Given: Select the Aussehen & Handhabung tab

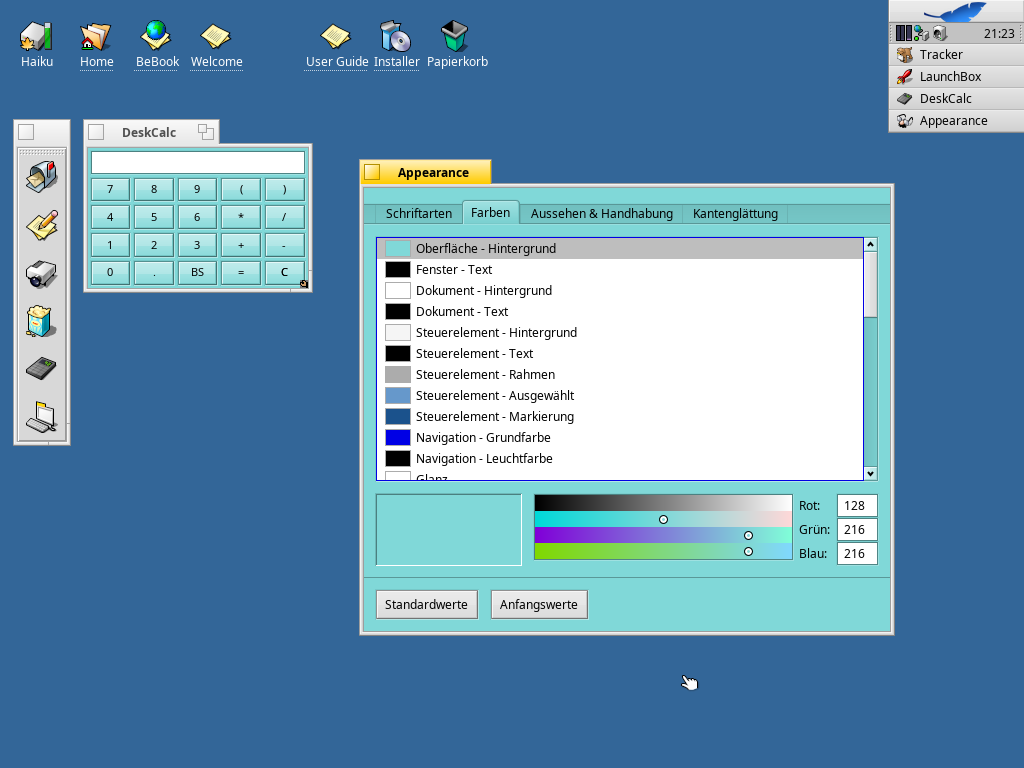Looking at the screenshot, I should [x=600, y=213].
